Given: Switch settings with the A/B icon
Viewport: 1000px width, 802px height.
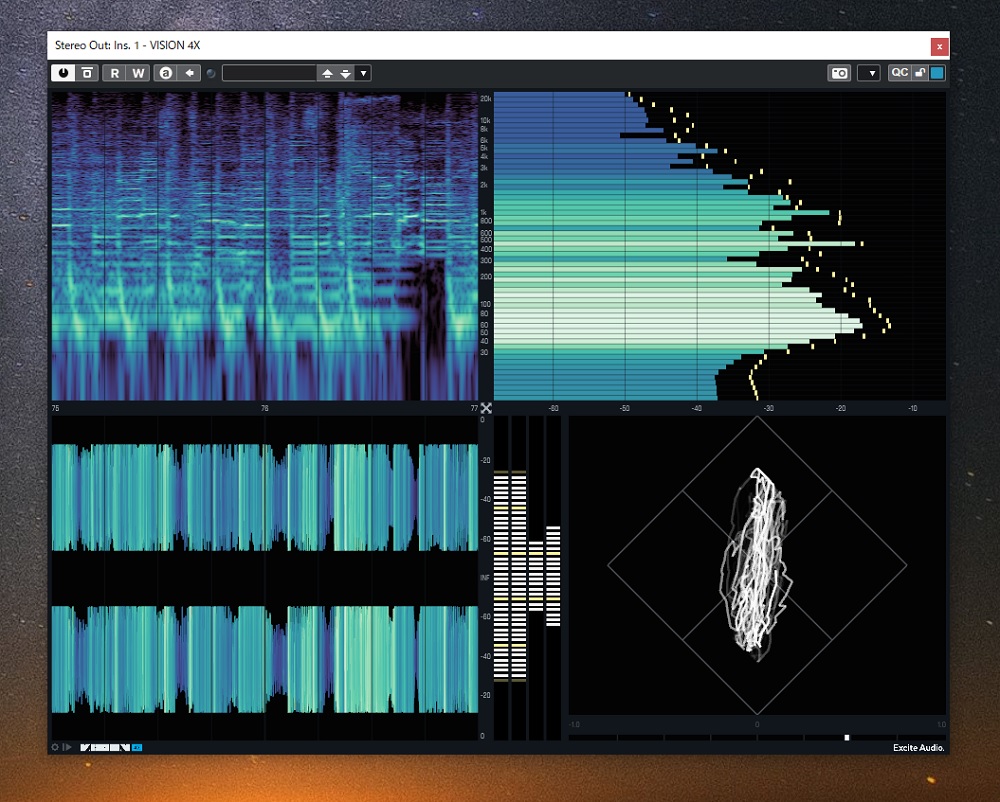Looking at the screenshot, I should [165, 72].
